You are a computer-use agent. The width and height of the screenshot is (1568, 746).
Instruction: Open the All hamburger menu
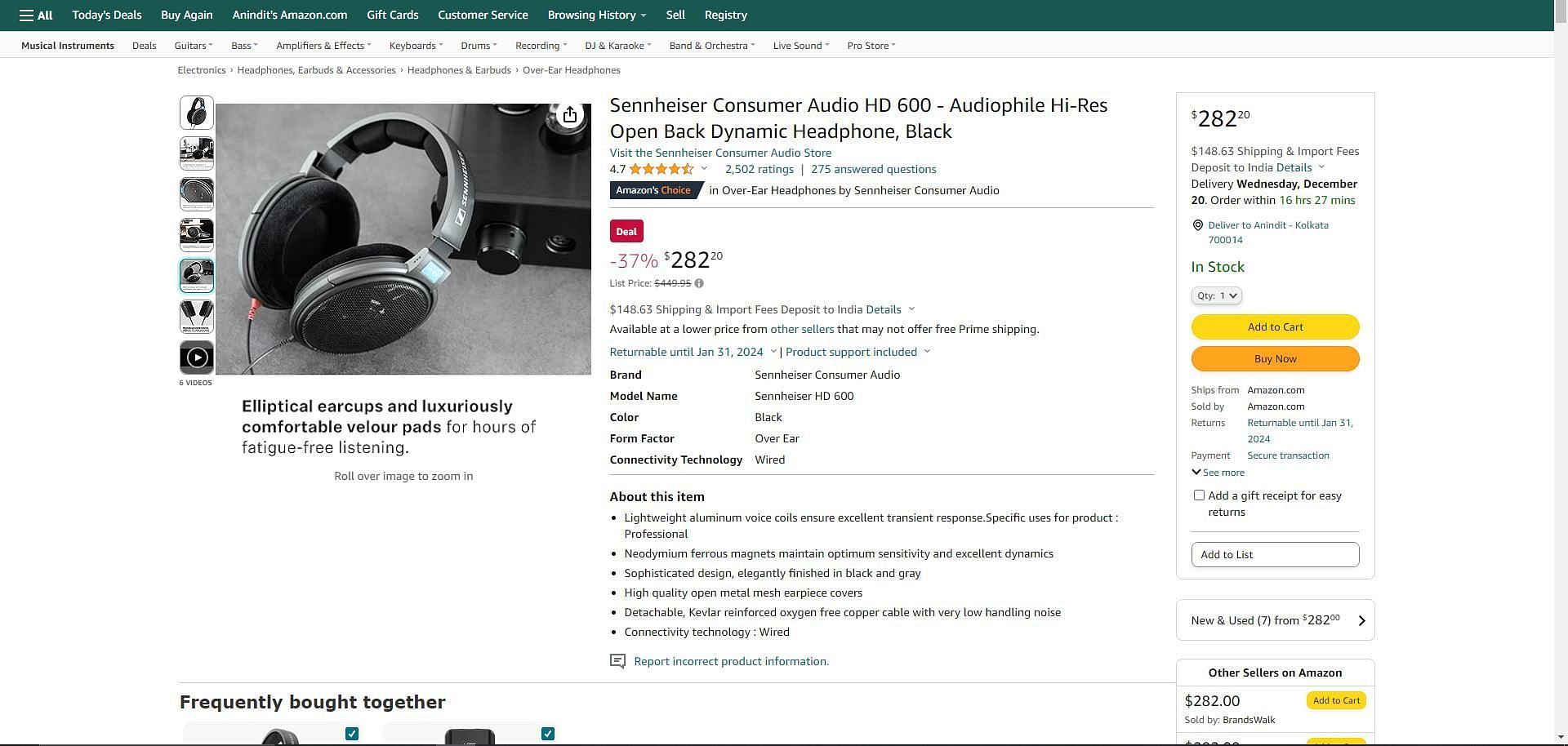[36, 16]
